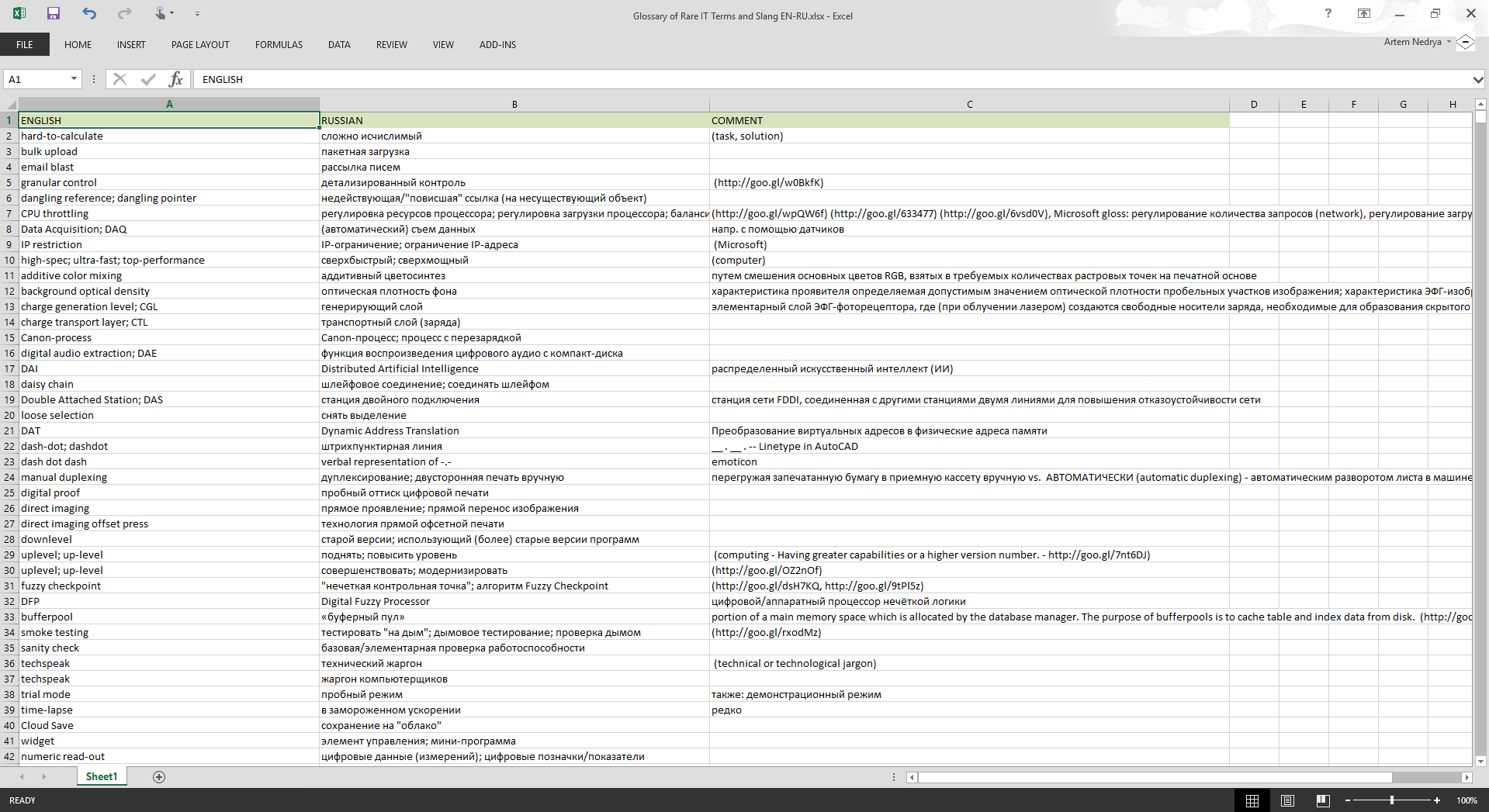Switch to the INSERT ribbon tab

131,44
